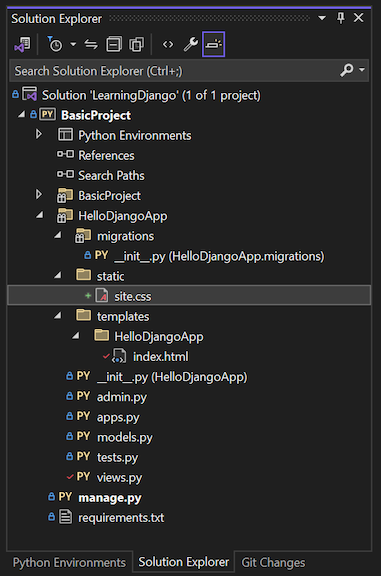This screenshot has height=576, width=381.
Task: Click the PY icon beside tests.py
Action: click(x=83, y=457)
